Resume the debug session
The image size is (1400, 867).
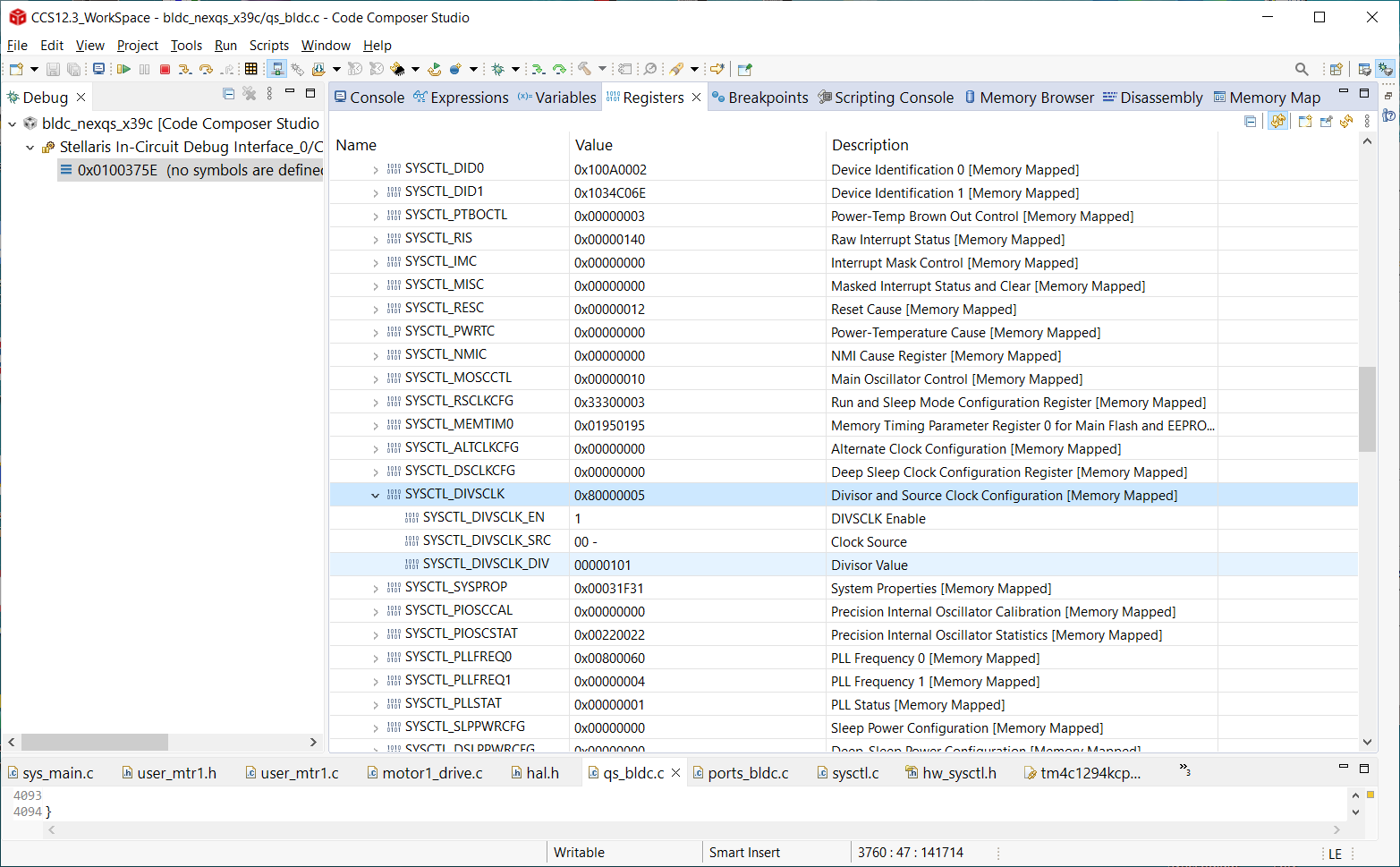point(123,69)
